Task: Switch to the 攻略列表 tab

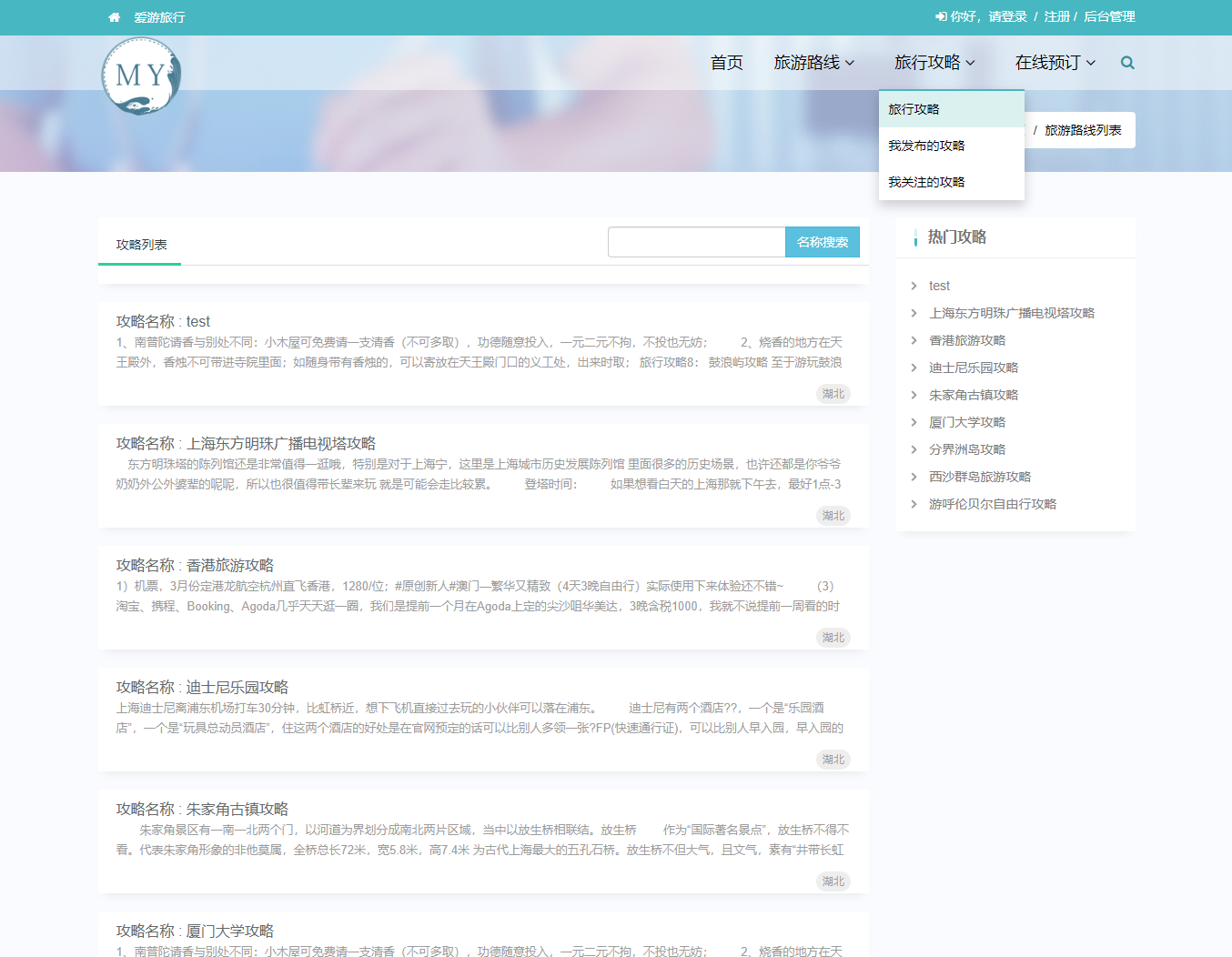Action: pyautogui.click(x=139, y=244)
